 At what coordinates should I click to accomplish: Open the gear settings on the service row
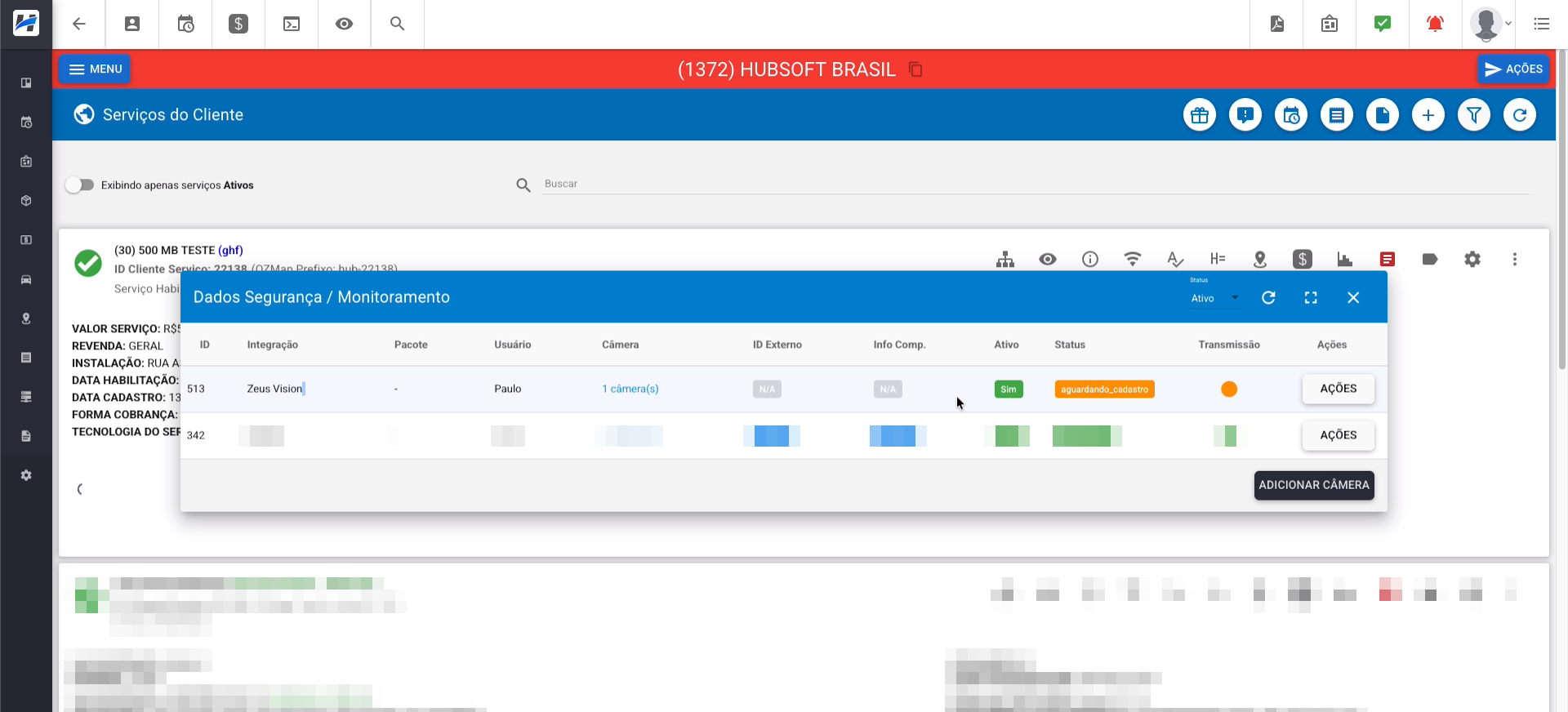(x=1472, y=260)
